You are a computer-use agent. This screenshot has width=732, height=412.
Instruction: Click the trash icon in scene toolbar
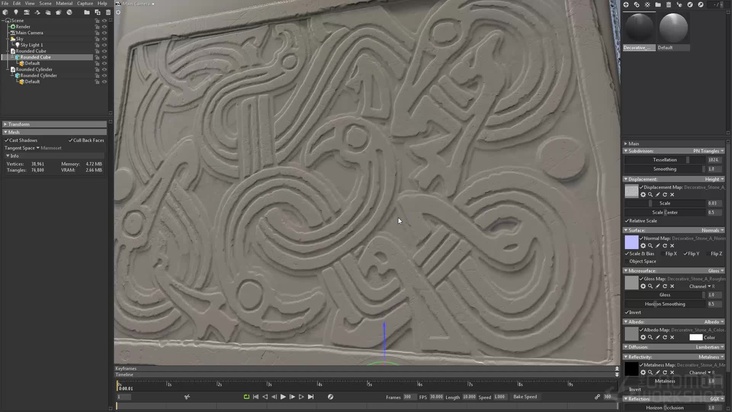pyautogui.click(x=108, y=13)
